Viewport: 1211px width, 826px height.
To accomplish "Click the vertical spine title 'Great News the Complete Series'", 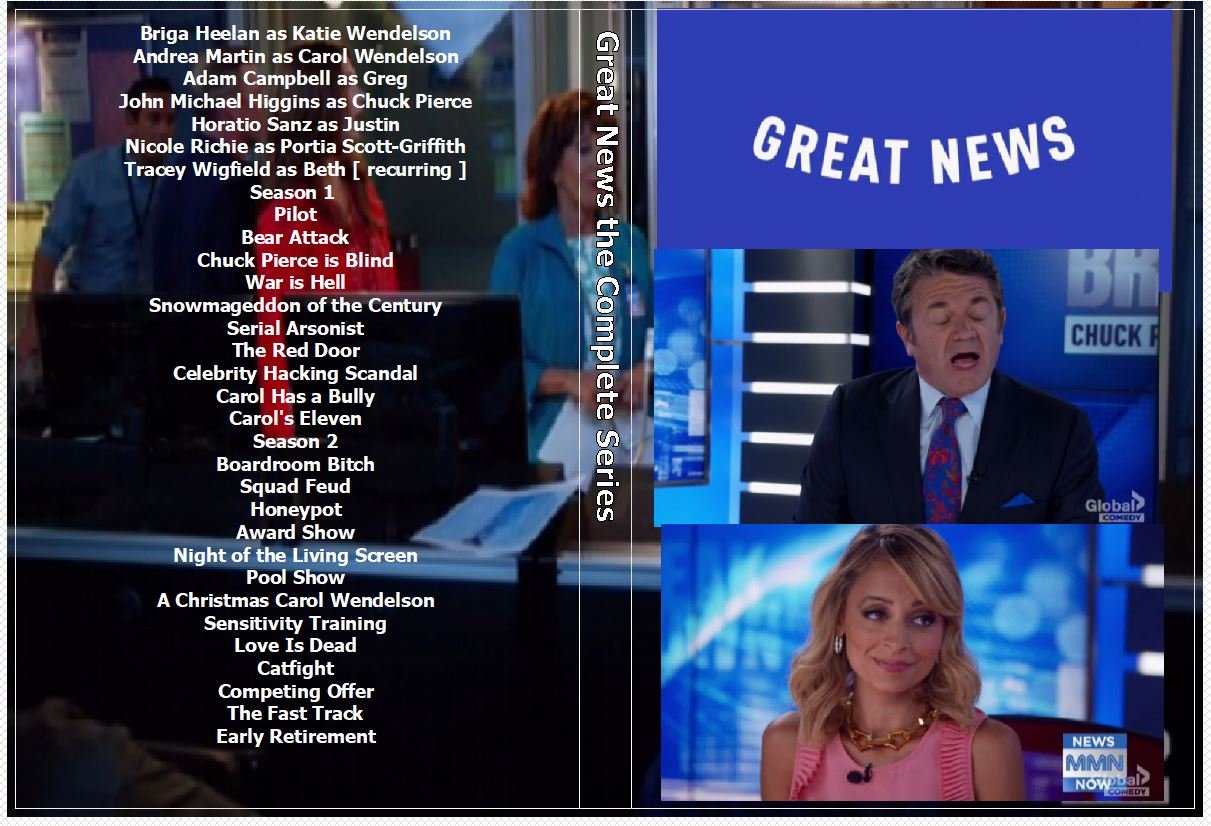I will tap(607, 277).
